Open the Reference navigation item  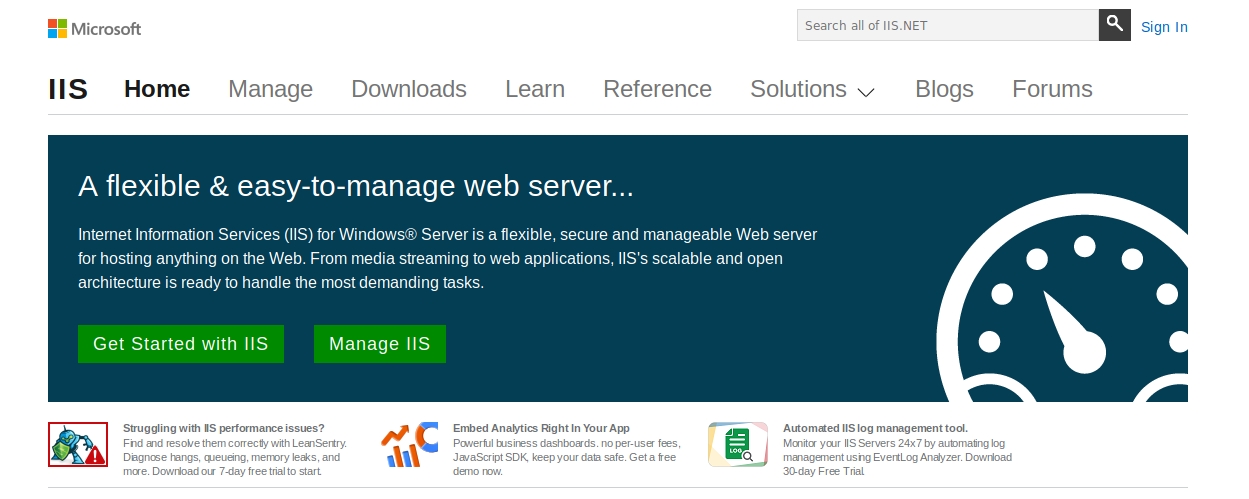(x=657, y=89)
